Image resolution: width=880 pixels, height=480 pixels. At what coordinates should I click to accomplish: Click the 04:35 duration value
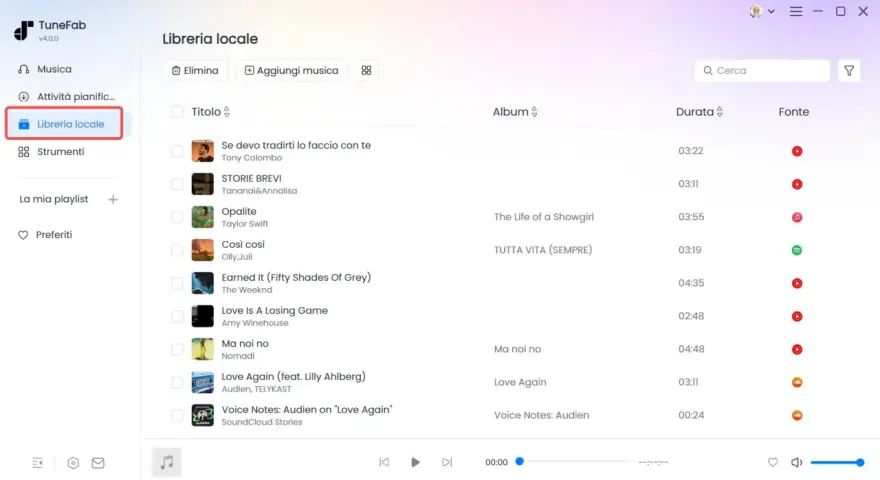tap(691, 283)
